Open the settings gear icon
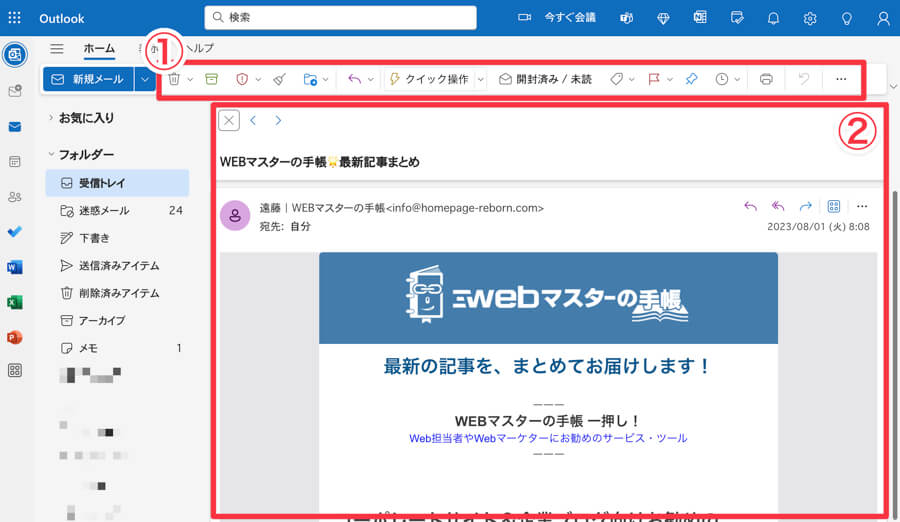900x522 pixels. click(x=810, y=18)
